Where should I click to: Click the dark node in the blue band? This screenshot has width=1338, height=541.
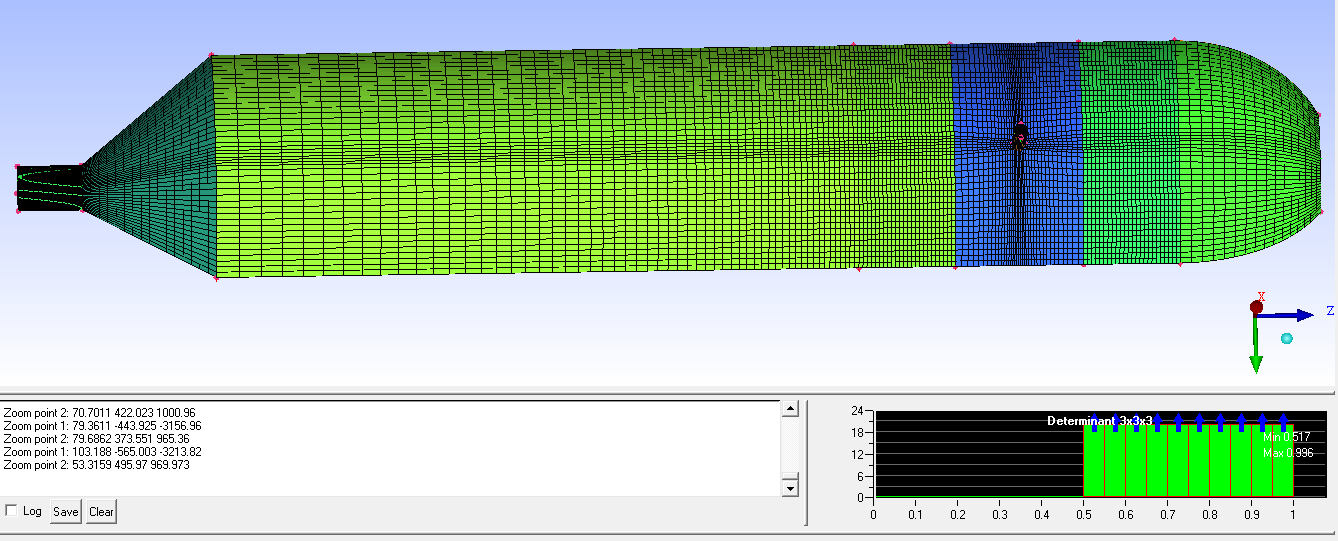pyautogui.click(x=1021, y=131)
